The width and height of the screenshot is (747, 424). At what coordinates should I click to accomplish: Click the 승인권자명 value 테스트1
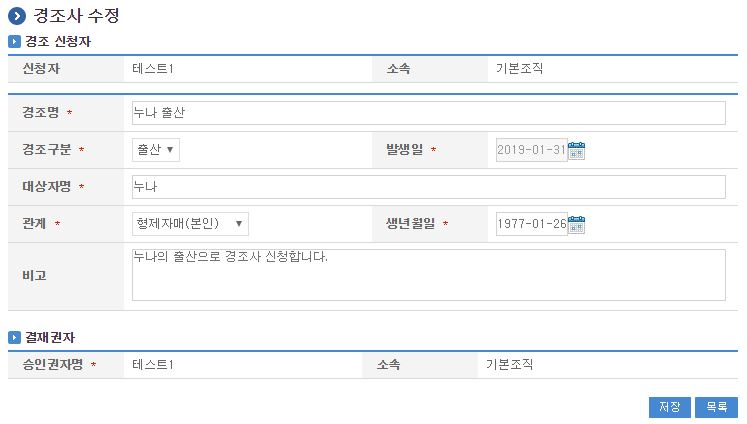(x=153, y=365)
